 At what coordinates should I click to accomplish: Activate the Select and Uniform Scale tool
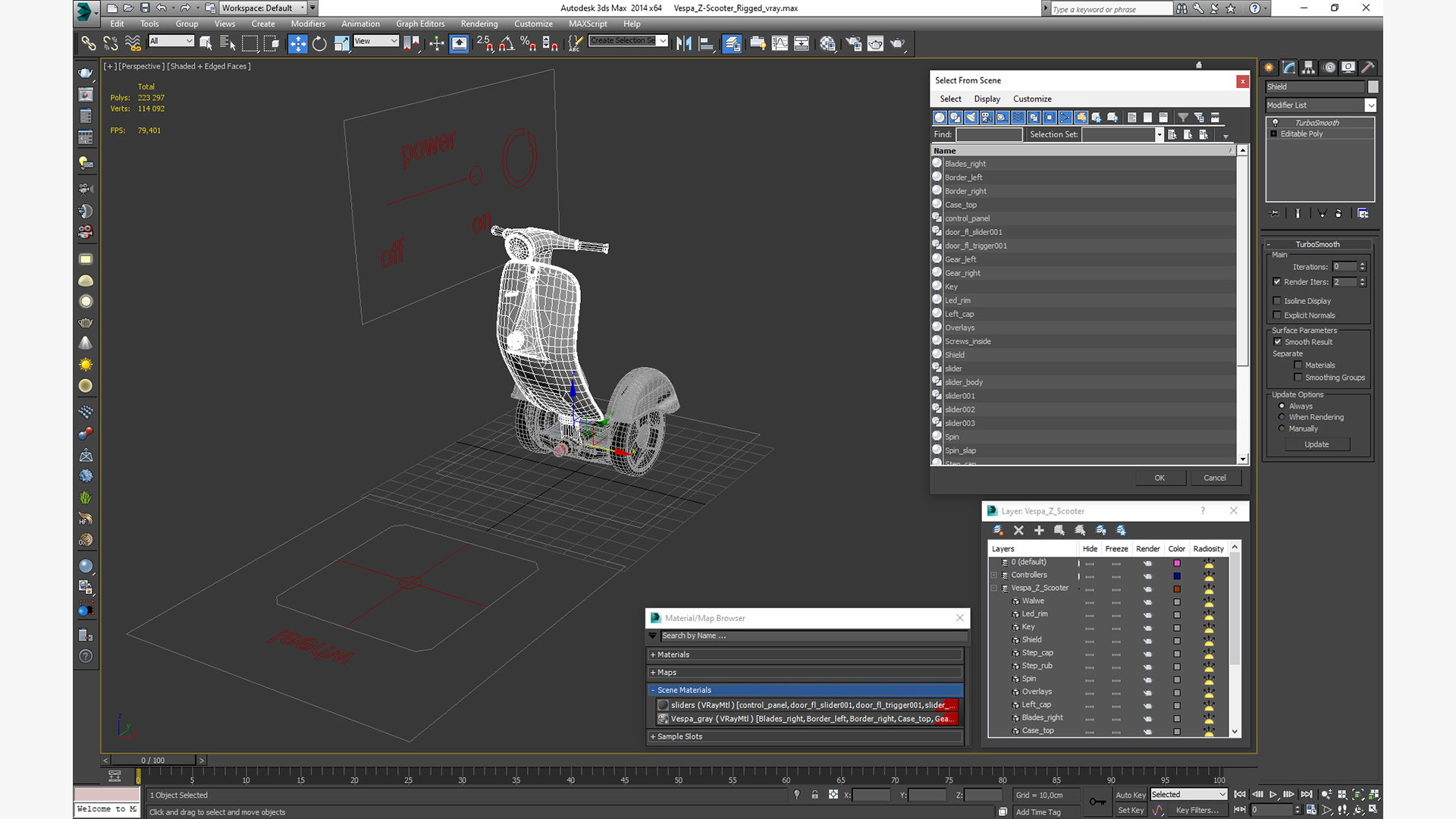(x=342, y=43)
